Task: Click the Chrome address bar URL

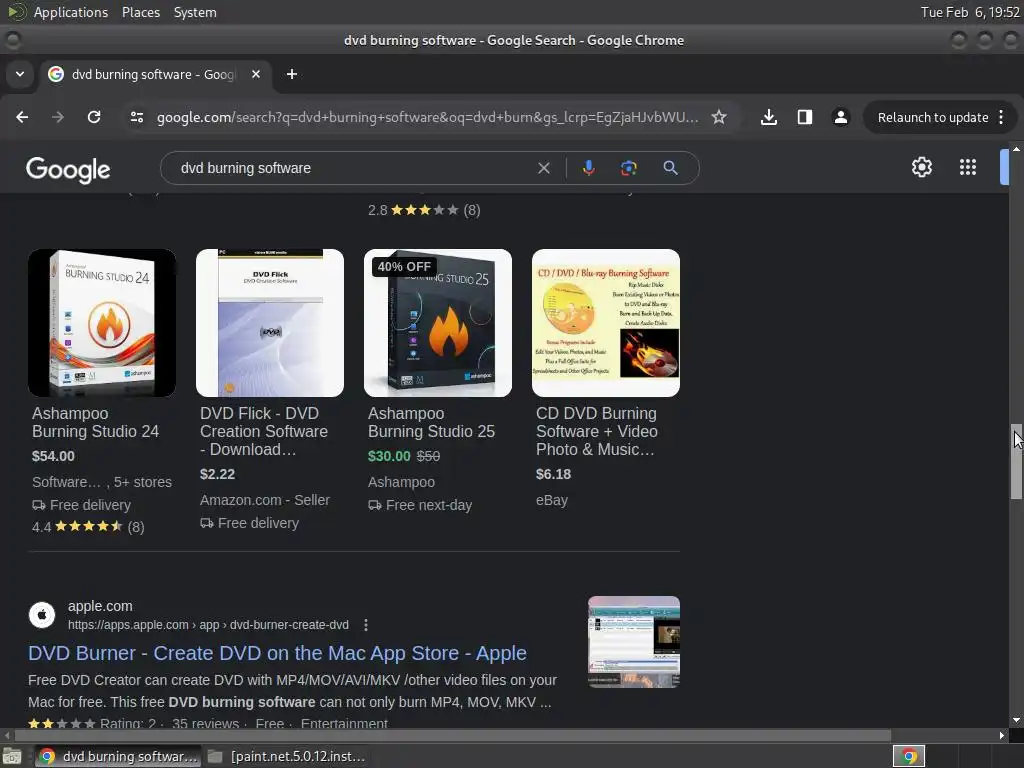Action: [x=427, y=118]
